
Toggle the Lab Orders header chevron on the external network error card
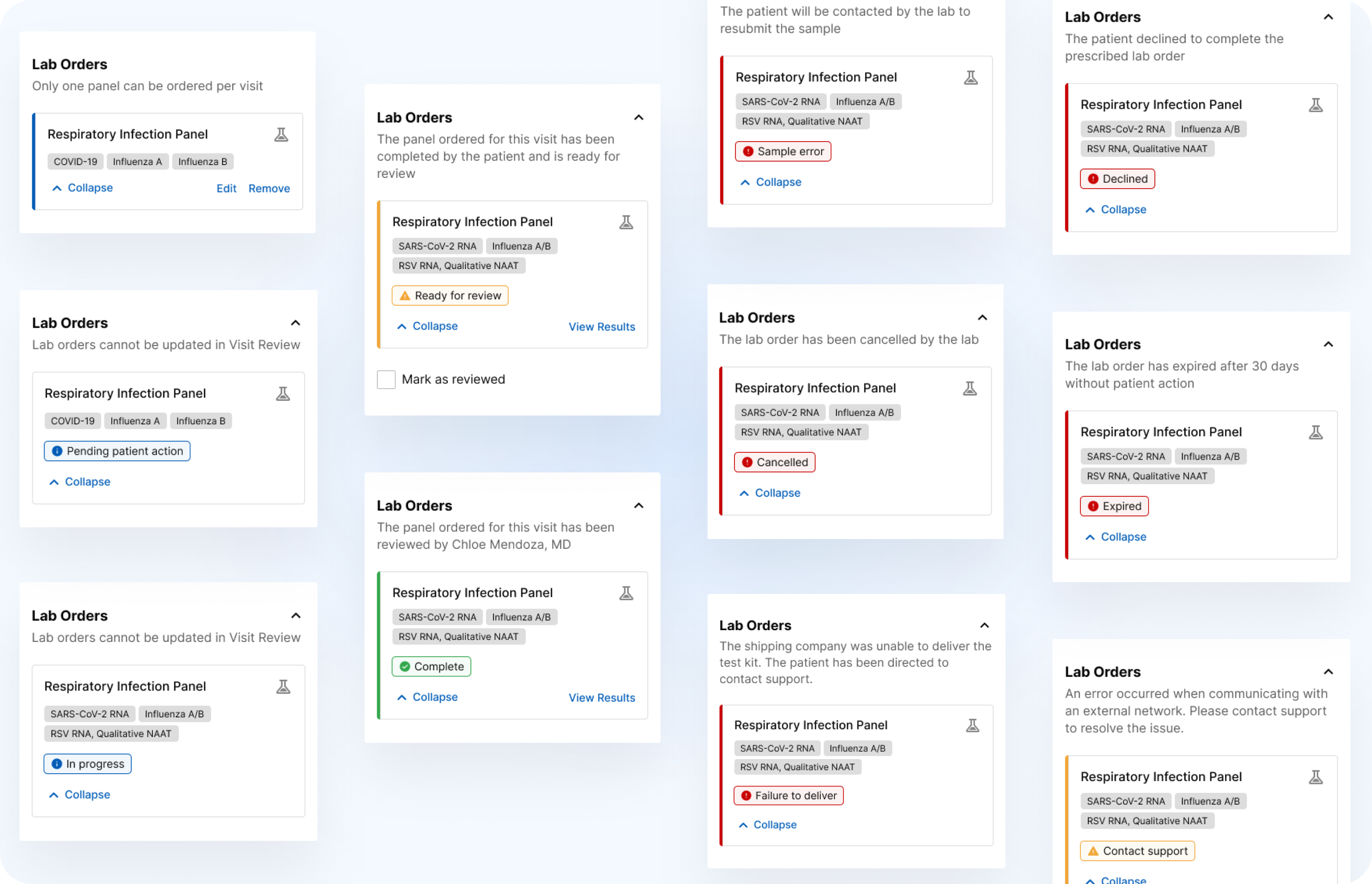coord(1328,672)
